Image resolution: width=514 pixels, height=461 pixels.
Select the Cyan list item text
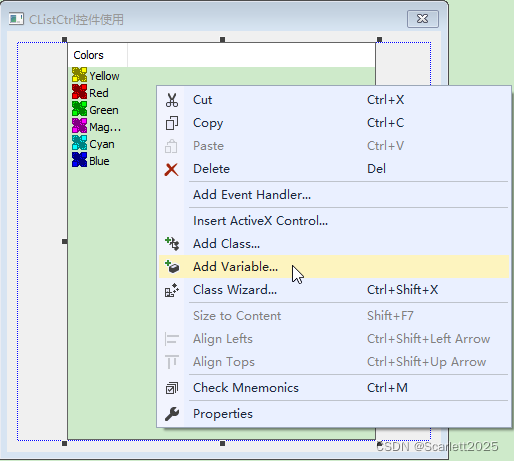(102, 144)
